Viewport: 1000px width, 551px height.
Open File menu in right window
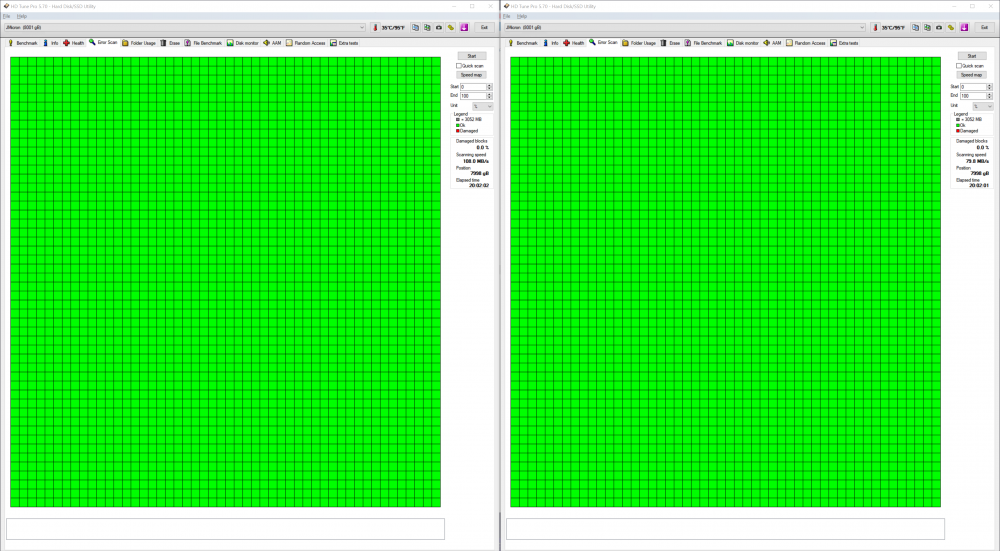pyautogui.click(x=506, y=16)
